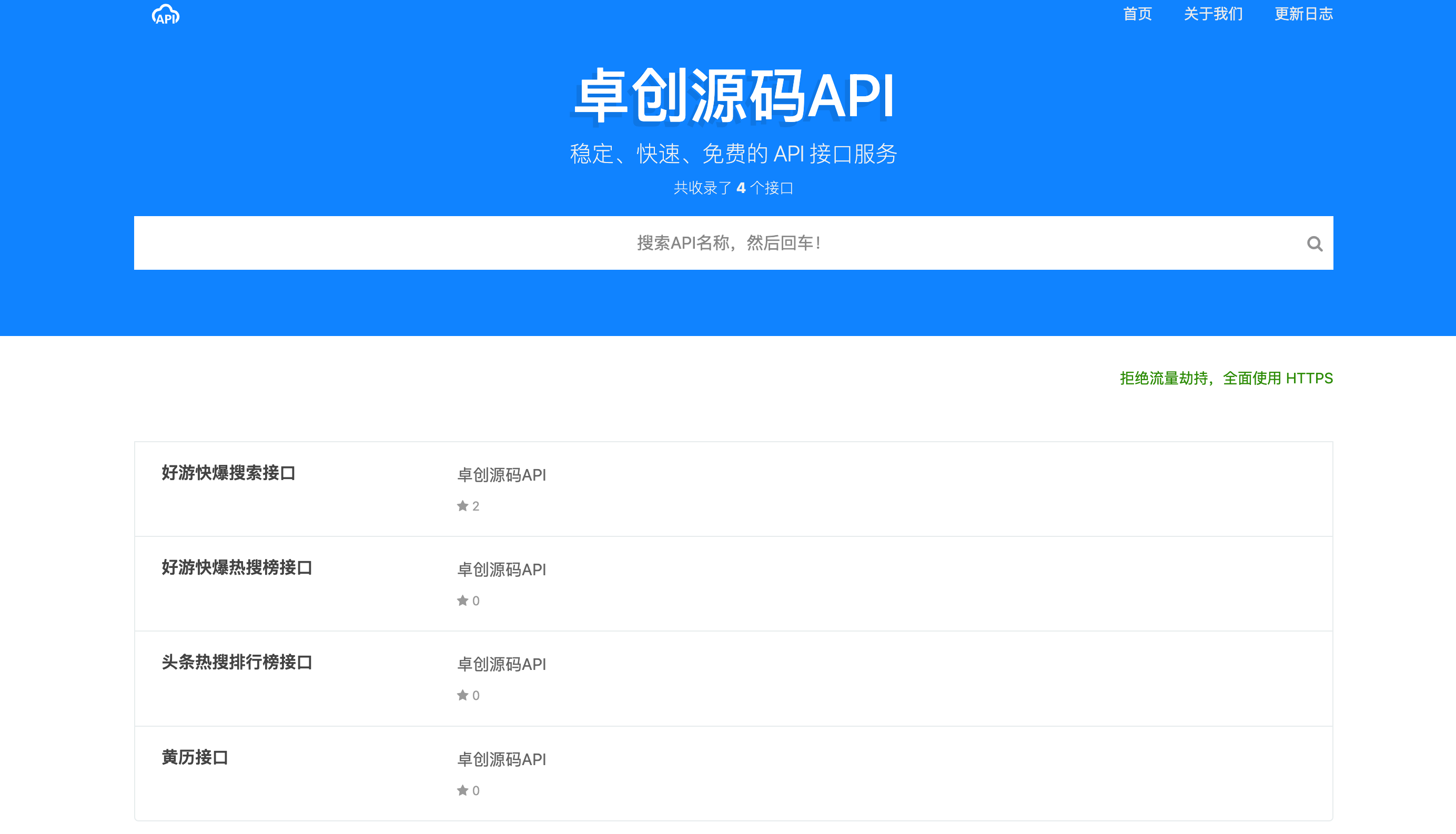Click the star icon for 头条热搜排行榜接口

(462, 695)
